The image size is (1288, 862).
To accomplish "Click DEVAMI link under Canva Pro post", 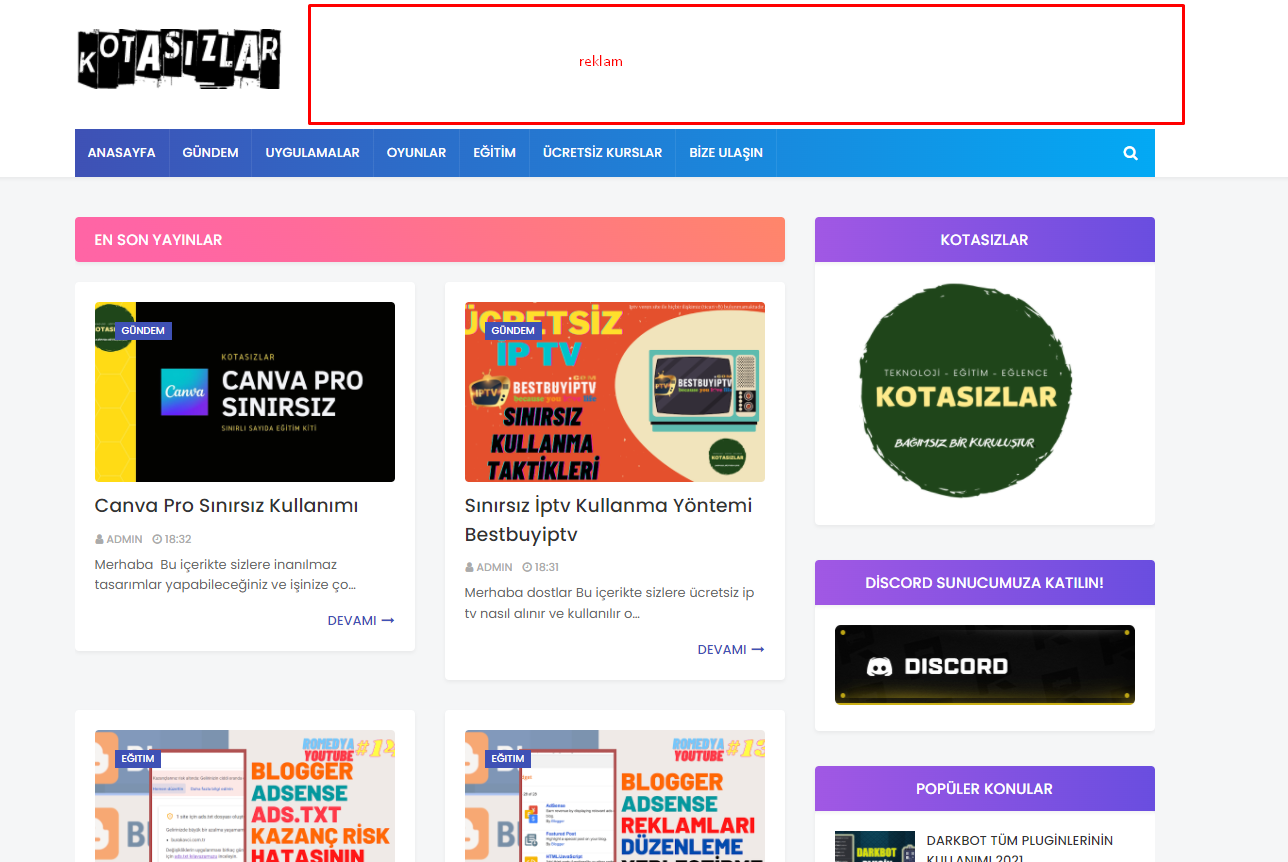I will (361, 620).
